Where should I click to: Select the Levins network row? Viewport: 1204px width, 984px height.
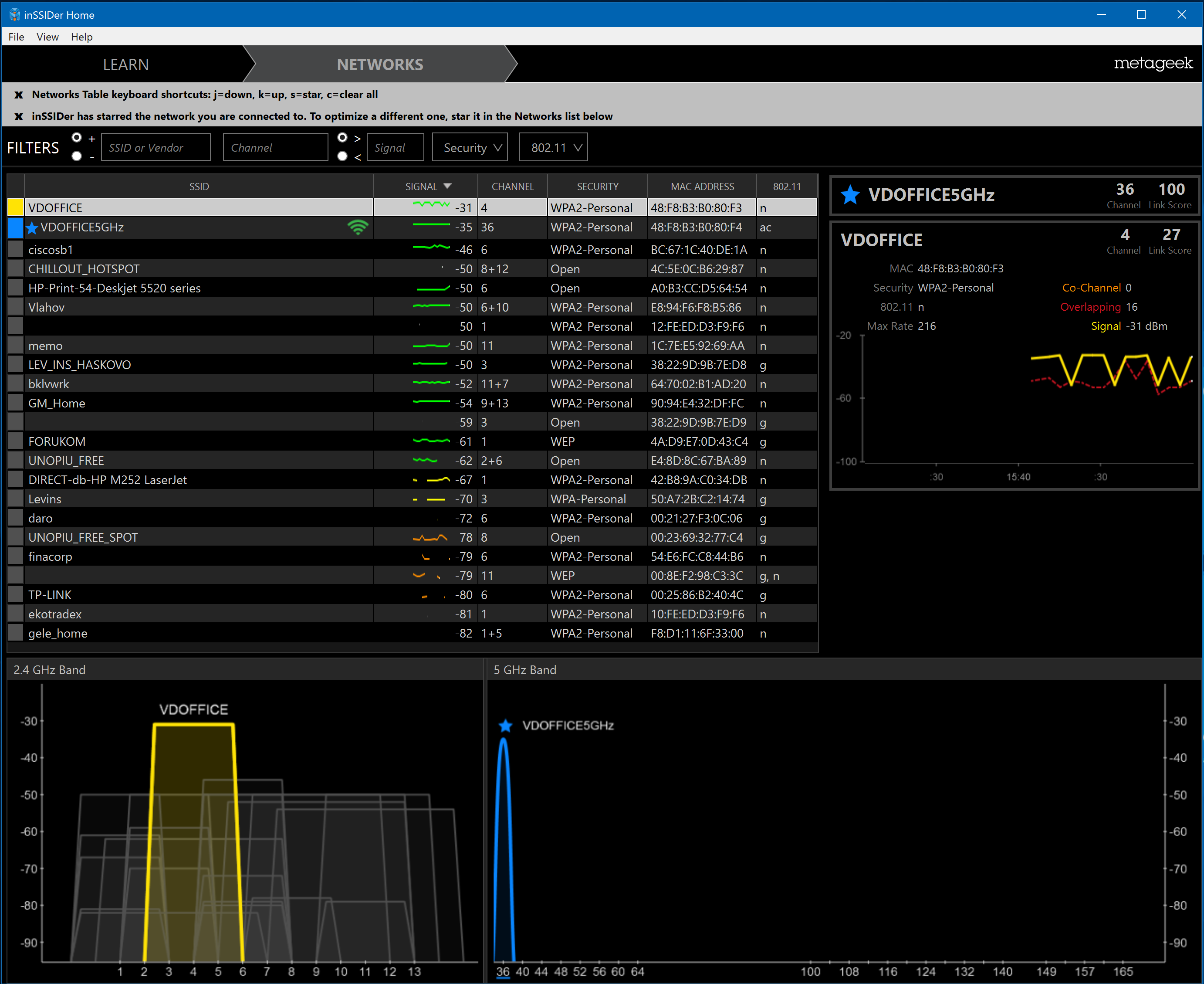[x=413, y=499]
